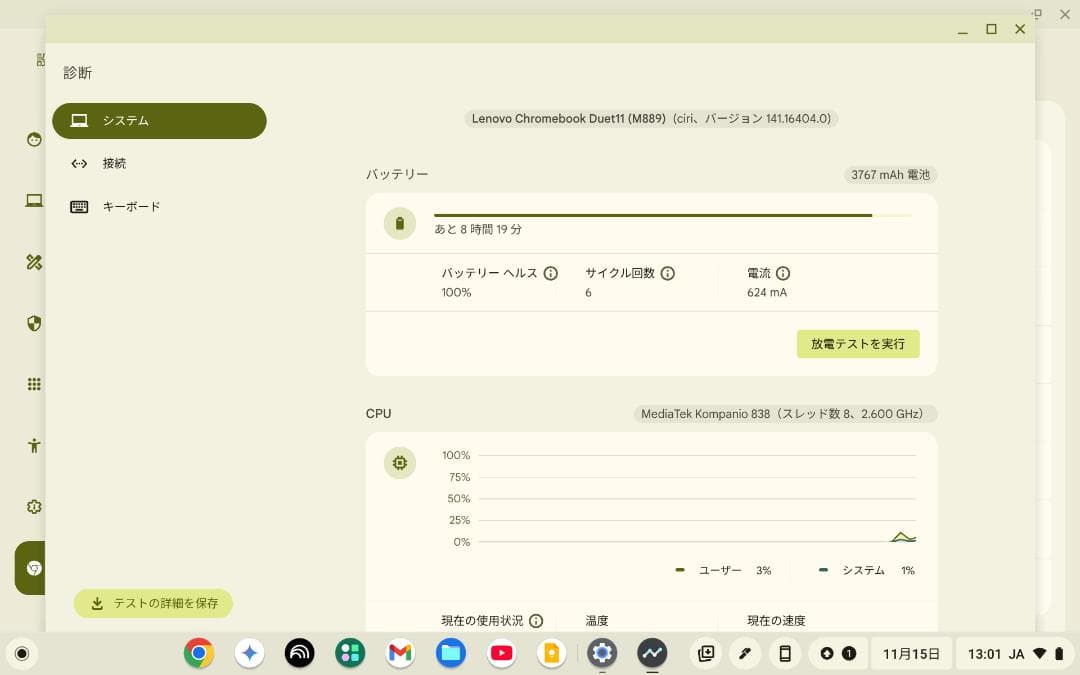Open Gmail from the shelf

point(400,653)
